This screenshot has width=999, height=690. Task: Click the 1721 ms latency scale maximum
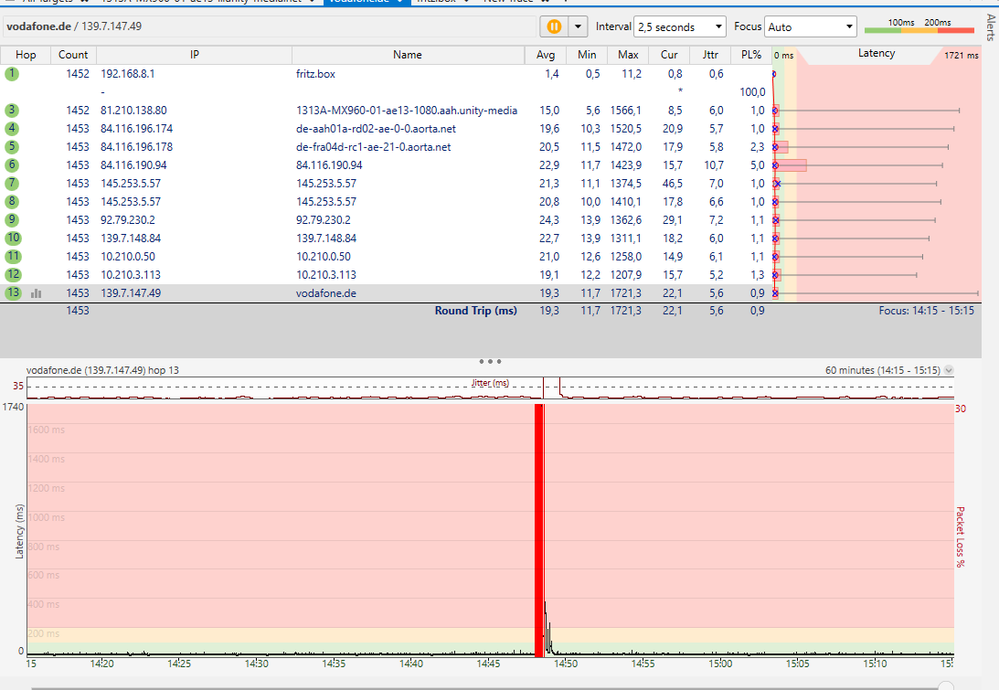coord(961,55)
